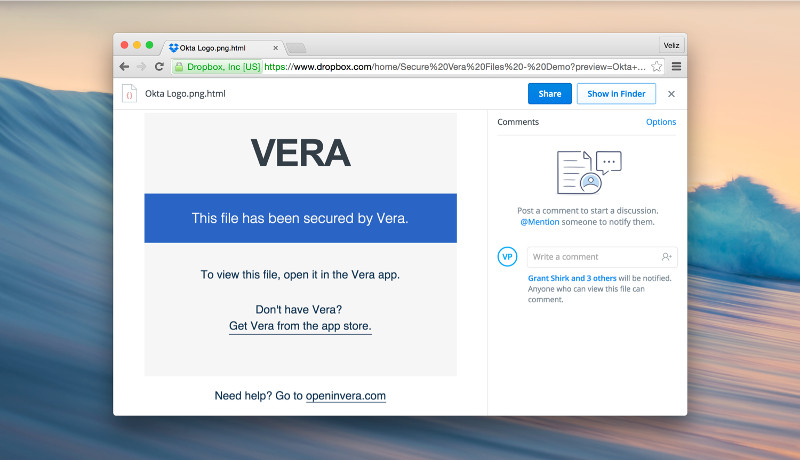800x460 pixels.
Task: Click the Comments heading
Action: (518, 122)
